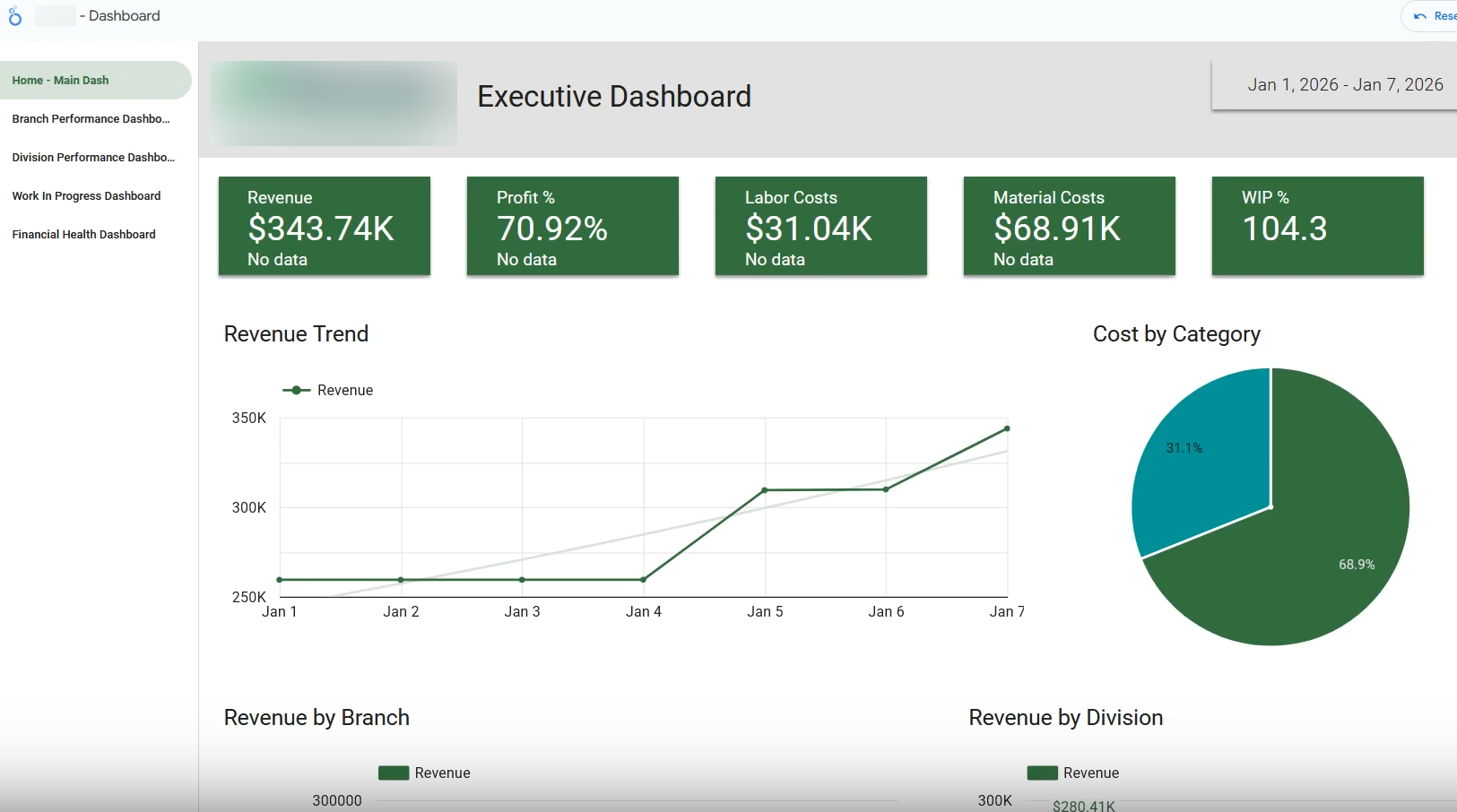Click the Revenue by Branch heading
This screenshot has height=812, width=1457.
click(x=317, y=718)
